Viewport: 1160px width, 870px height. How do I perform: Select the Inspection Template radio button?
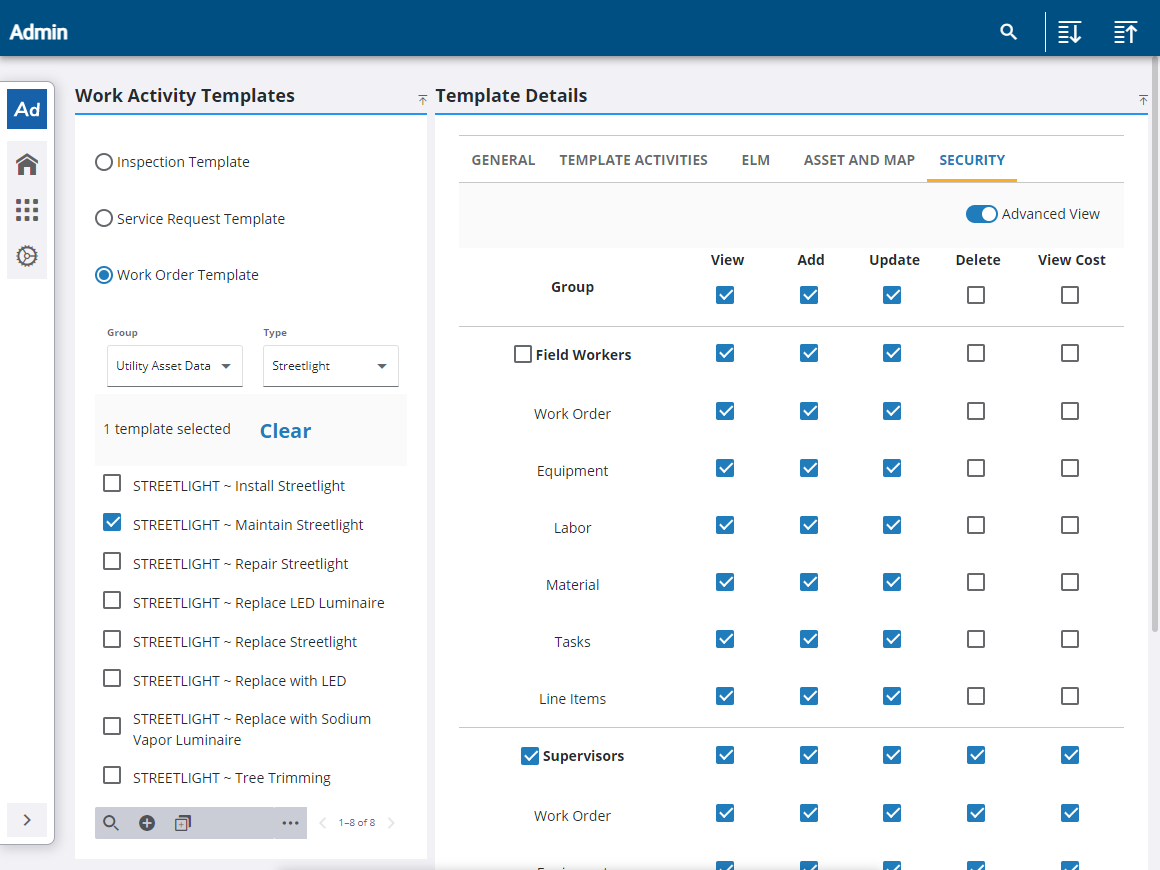coord(104,162)
